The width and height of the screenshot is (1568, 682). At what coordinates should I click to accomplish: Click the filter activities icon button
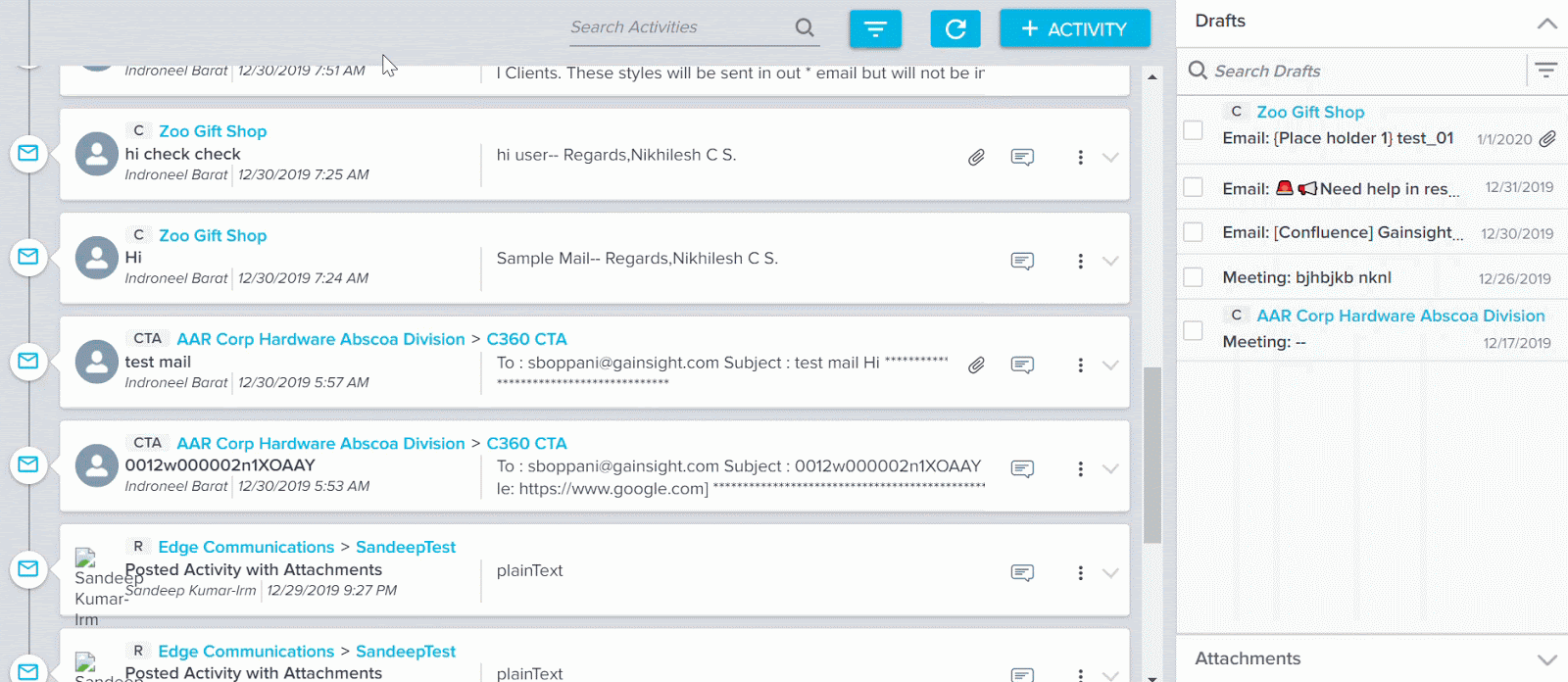[x=875, y=29]
